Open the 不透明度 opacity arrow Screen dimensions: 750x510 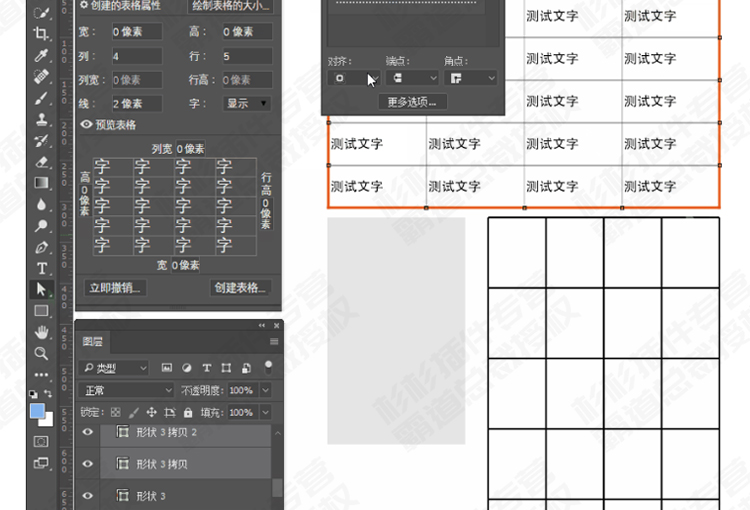[x=265, y=390]
